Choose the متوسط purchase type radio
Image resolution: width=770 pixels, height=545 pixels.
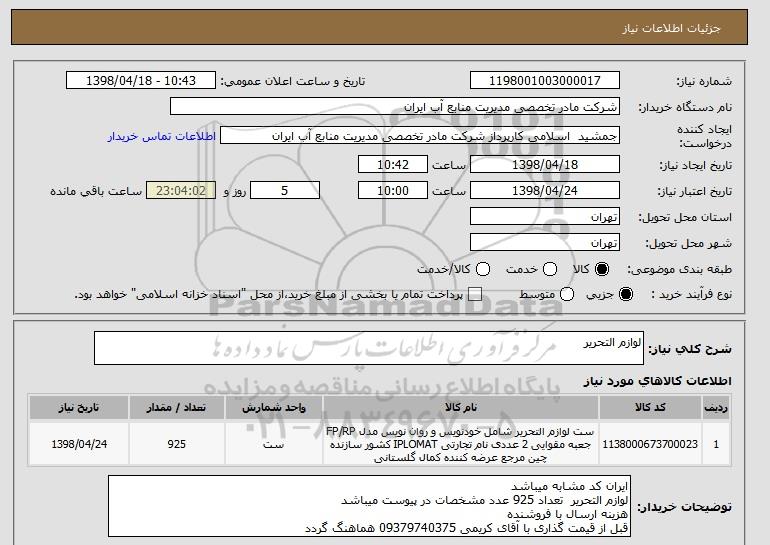(567, 294)
